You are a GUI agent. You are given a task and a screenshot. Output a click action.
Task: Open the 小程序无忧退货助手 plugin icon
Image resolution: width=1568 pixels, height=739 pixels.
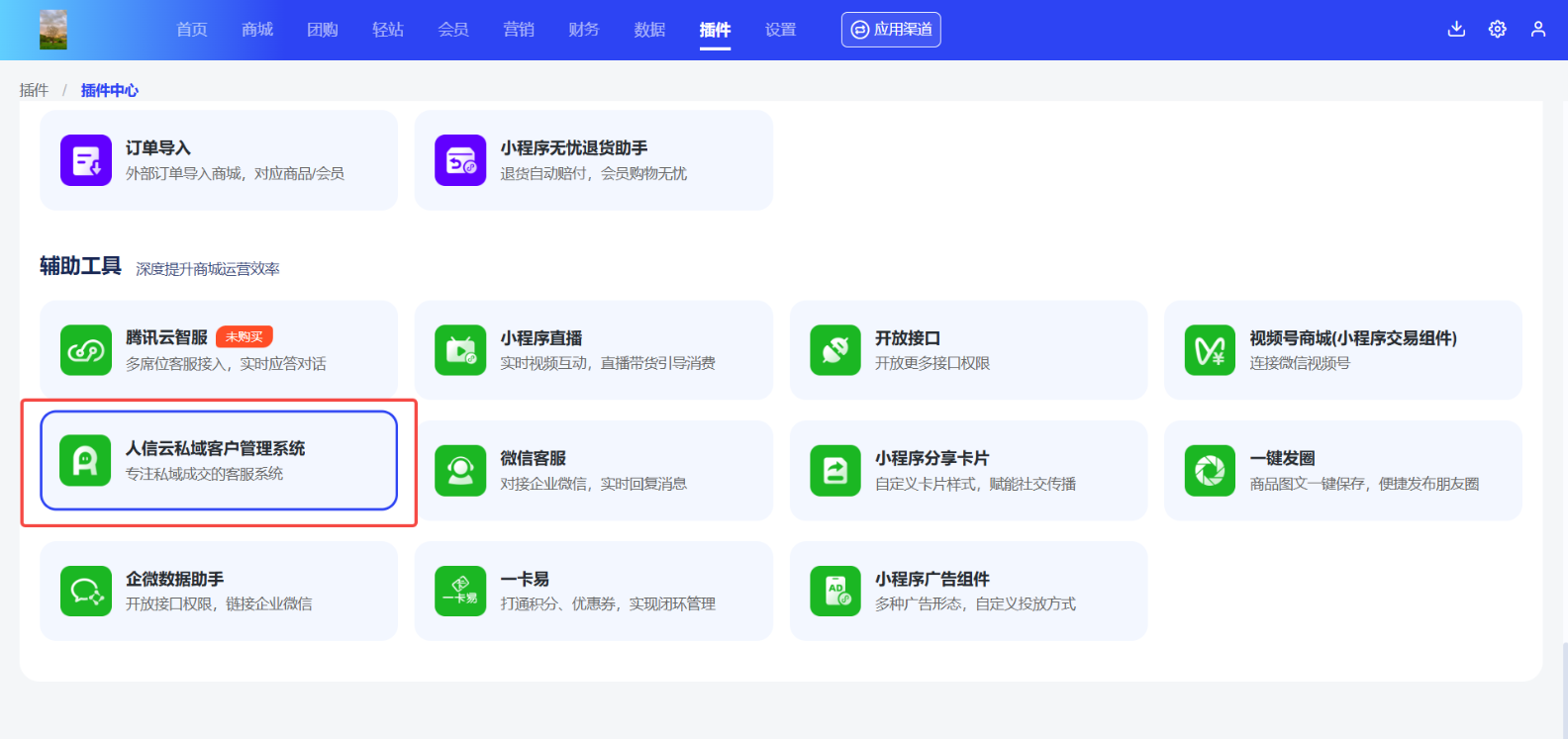click(460, 160)
